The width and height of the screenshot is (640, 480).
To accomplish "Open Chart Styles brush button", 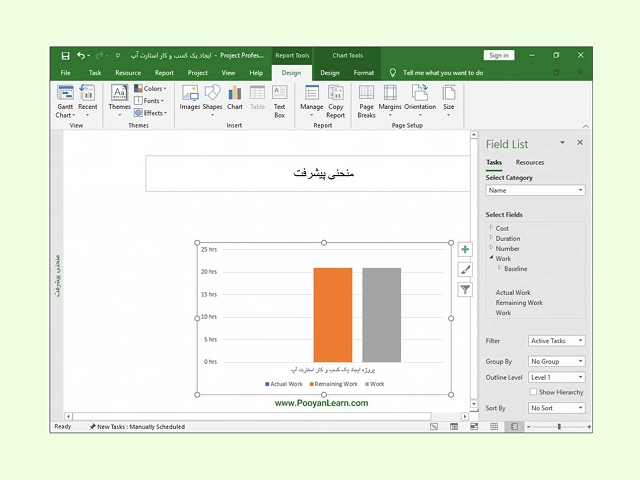I will [x=465, y=269].
